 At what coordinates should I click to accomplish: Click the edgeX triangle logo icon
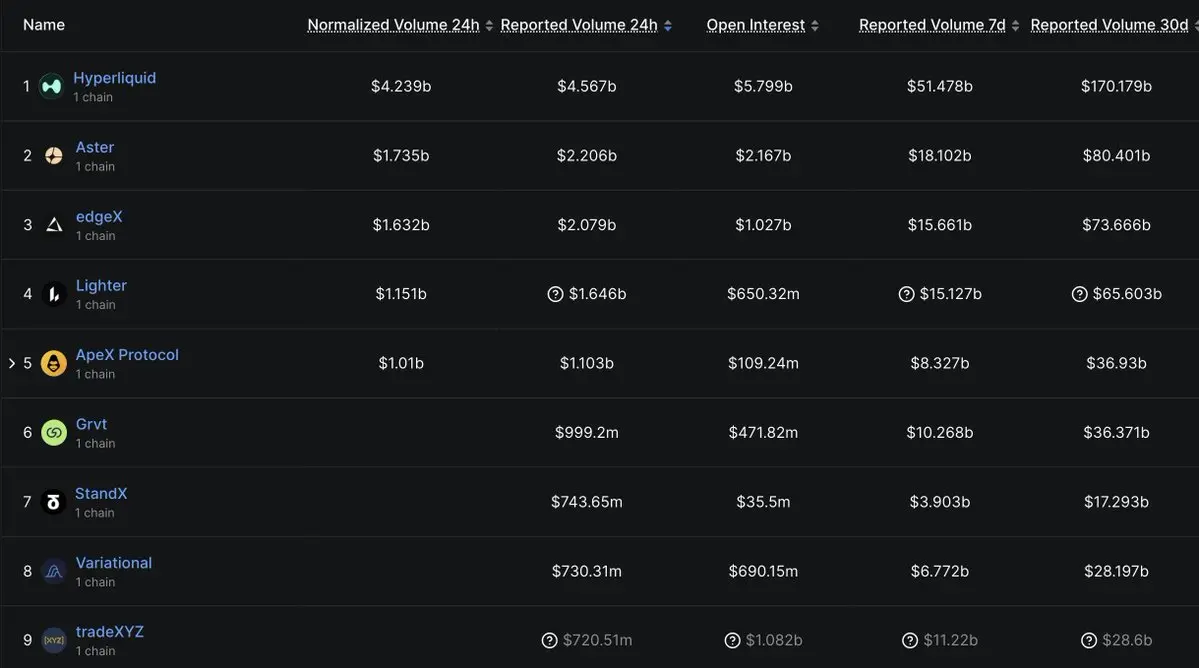pyautogui.click(x=54, y=225)
